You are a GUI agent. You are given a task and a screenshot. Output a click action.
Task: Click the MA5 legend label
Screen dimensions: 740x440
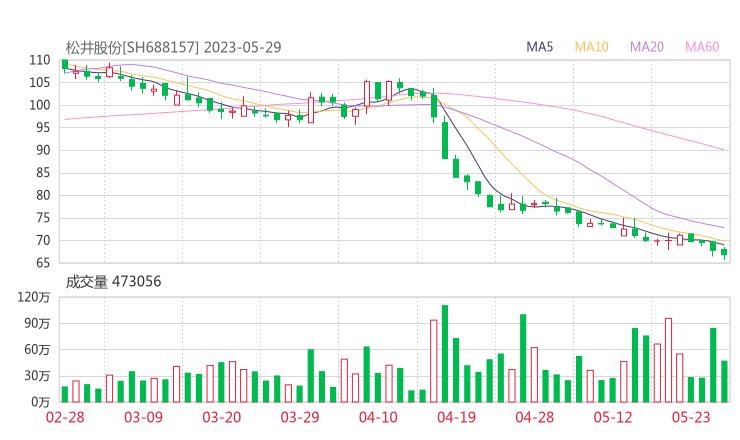point(539,47)
